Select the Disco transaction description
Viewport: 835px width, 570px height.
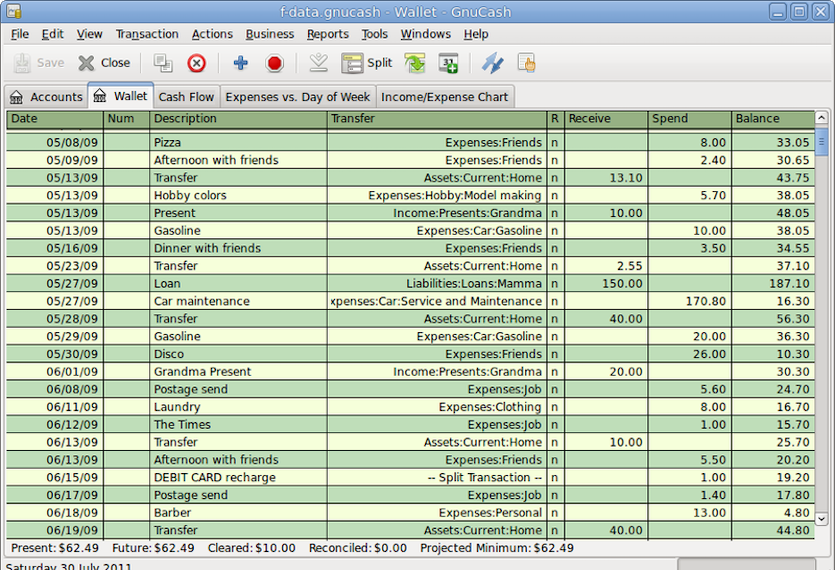pos(239,354)
